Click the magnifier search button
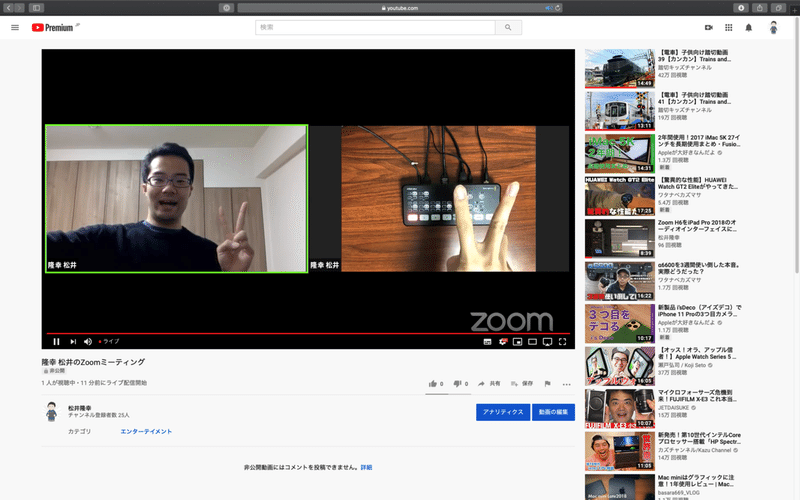 508,28
